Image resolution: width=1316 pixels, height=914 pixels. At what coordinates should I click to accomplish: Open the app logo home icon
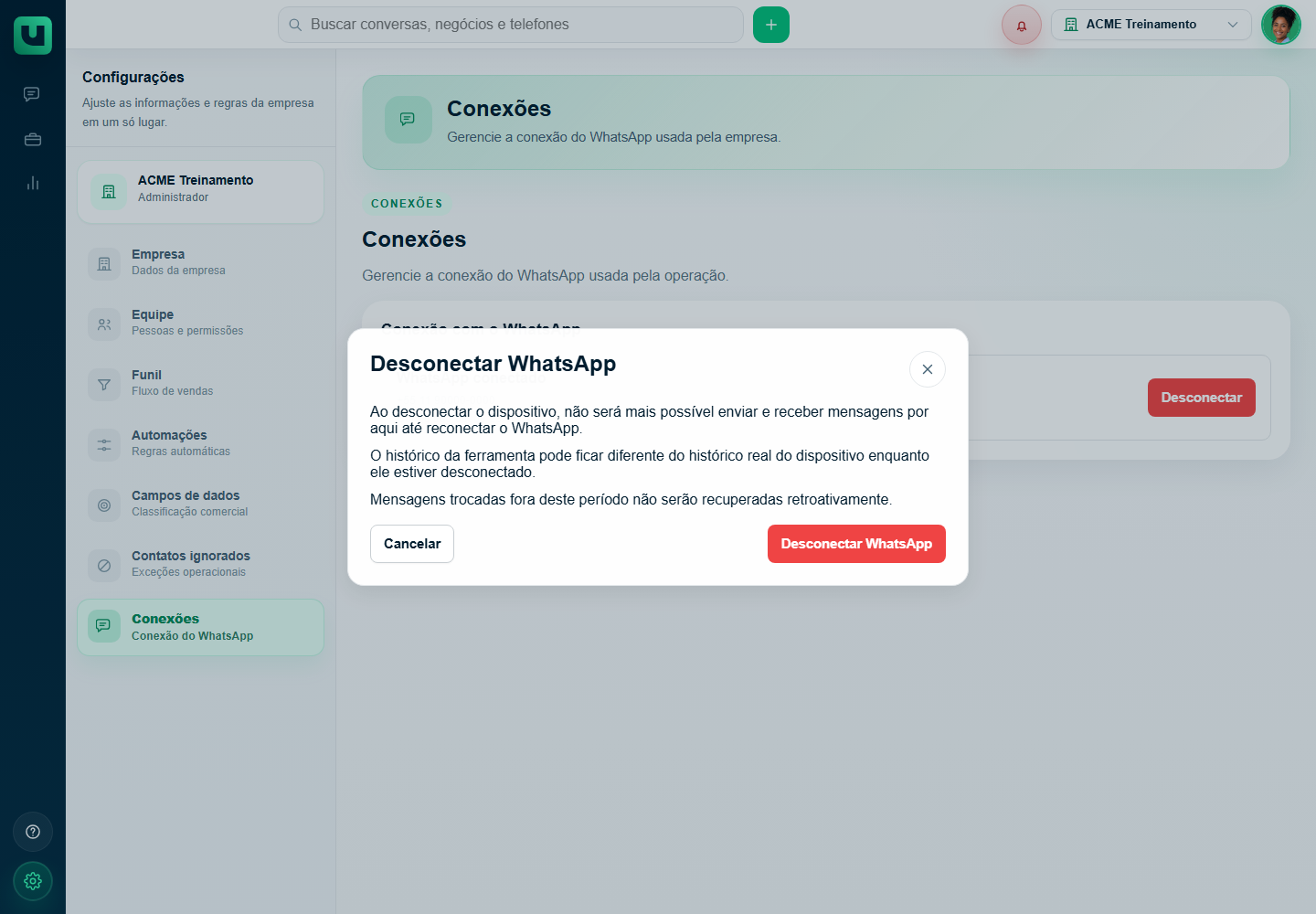coord(33,35)
